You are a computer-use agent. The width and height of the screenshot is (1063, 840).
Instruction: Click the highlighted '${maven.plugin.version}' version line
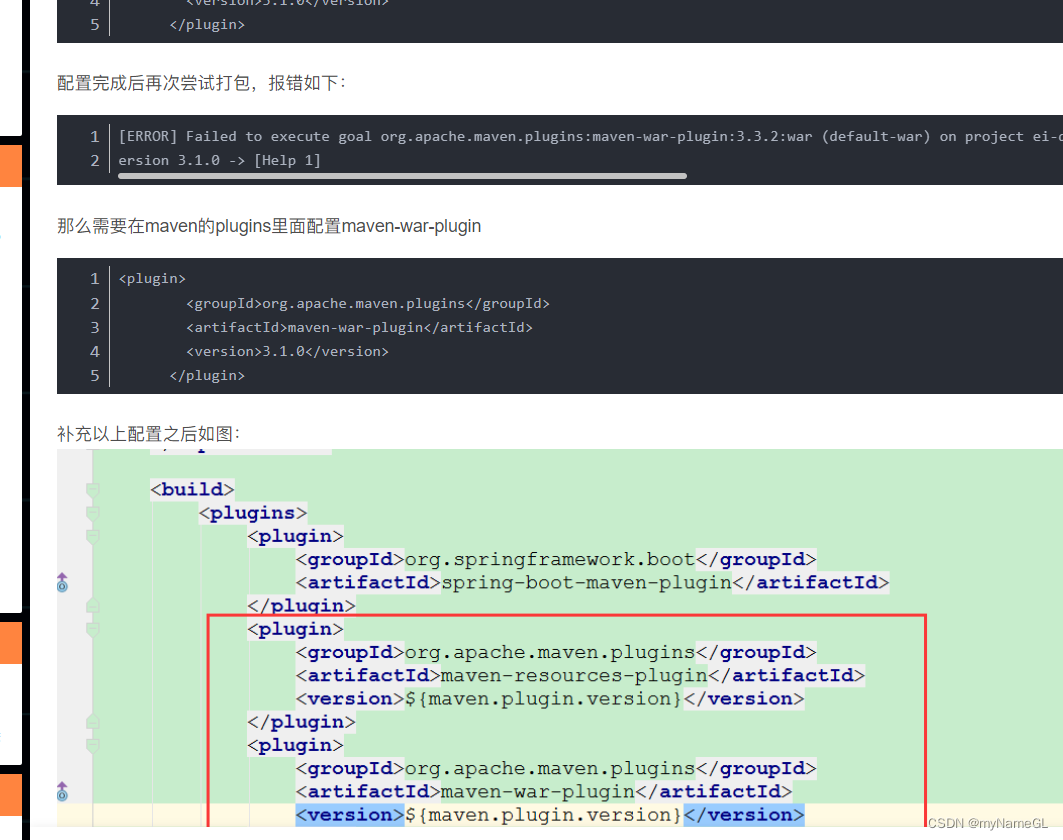click(x=550, y=815)
